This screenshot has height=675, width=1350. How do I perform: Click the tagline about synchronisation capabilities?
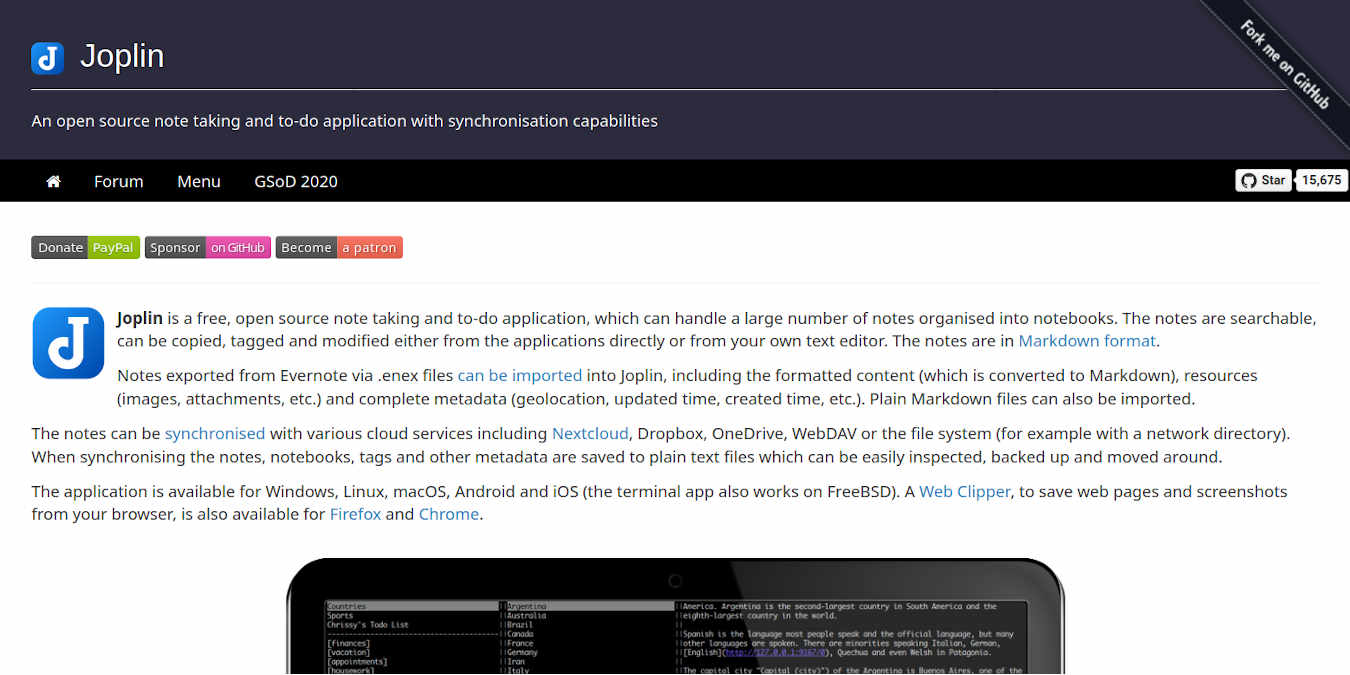point(345,121)
